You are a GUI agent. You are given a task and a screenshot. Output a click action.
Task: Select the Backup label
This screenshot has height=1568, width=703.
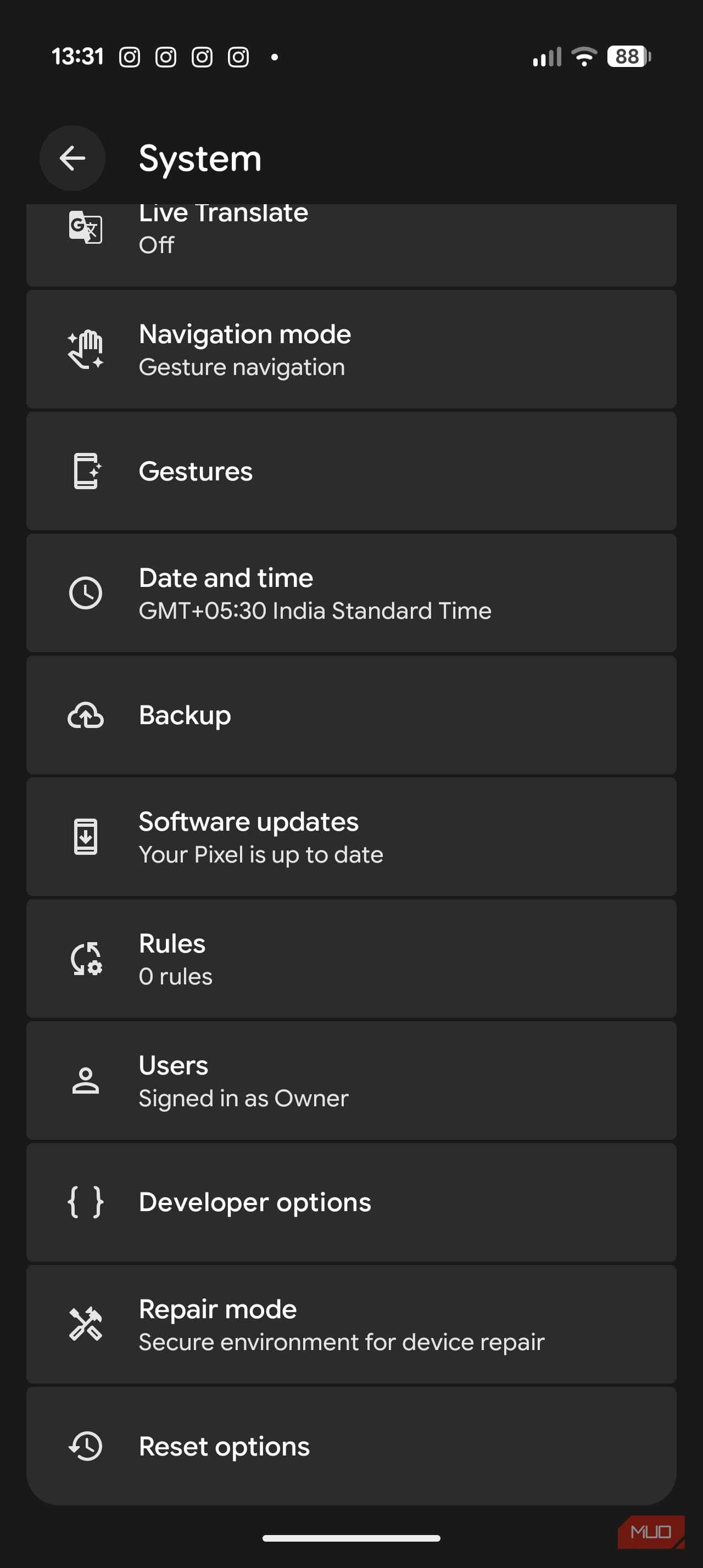185,715
